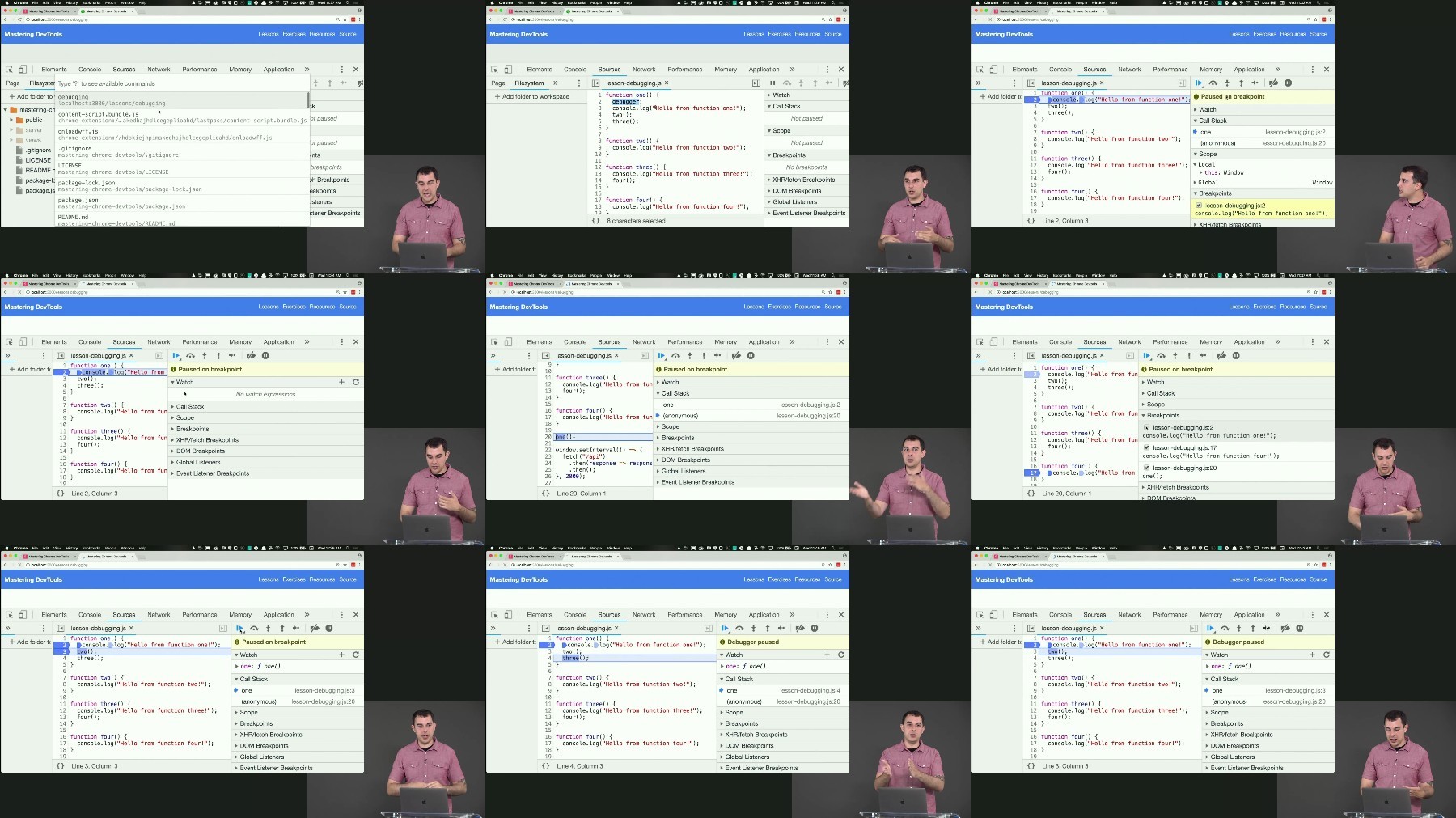Choose onloadwff.js in the quick-open results
Image resolution: width=1456 pixels, height=818 pixels.
coord(181,134)
